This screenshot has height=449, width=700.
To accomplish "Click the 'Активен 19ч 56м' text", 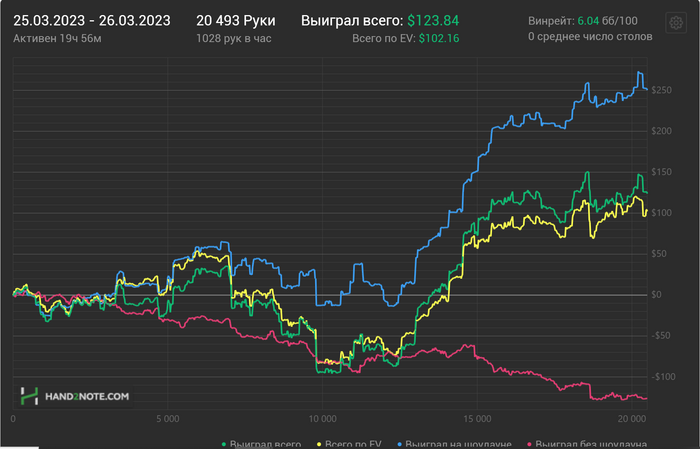I will coord(57,38).
